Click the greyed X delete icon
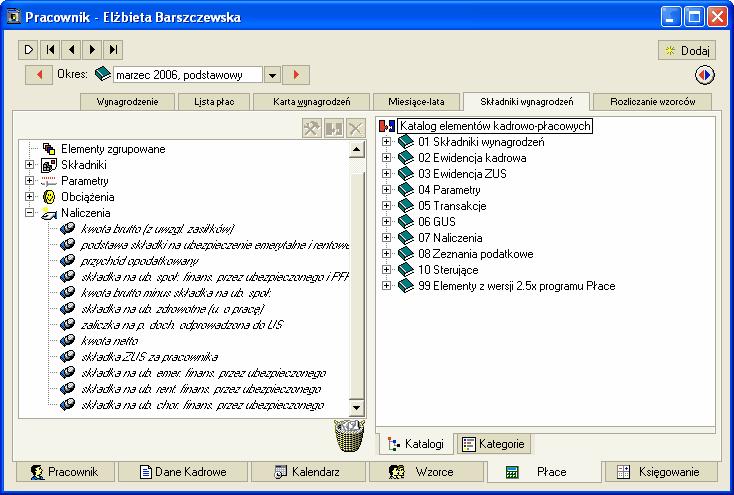The image size is (734, 495). pos(356,128)
